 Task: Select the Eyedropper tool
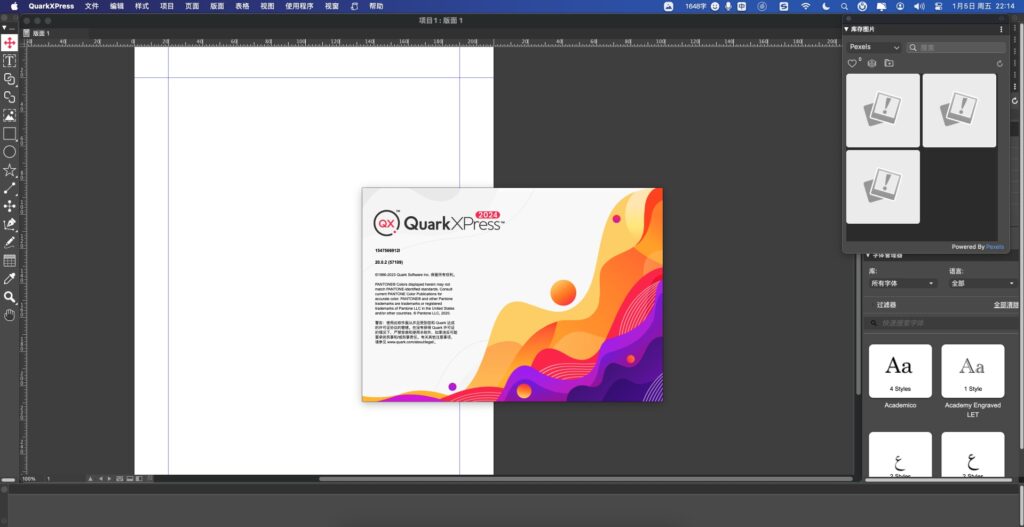9,279
